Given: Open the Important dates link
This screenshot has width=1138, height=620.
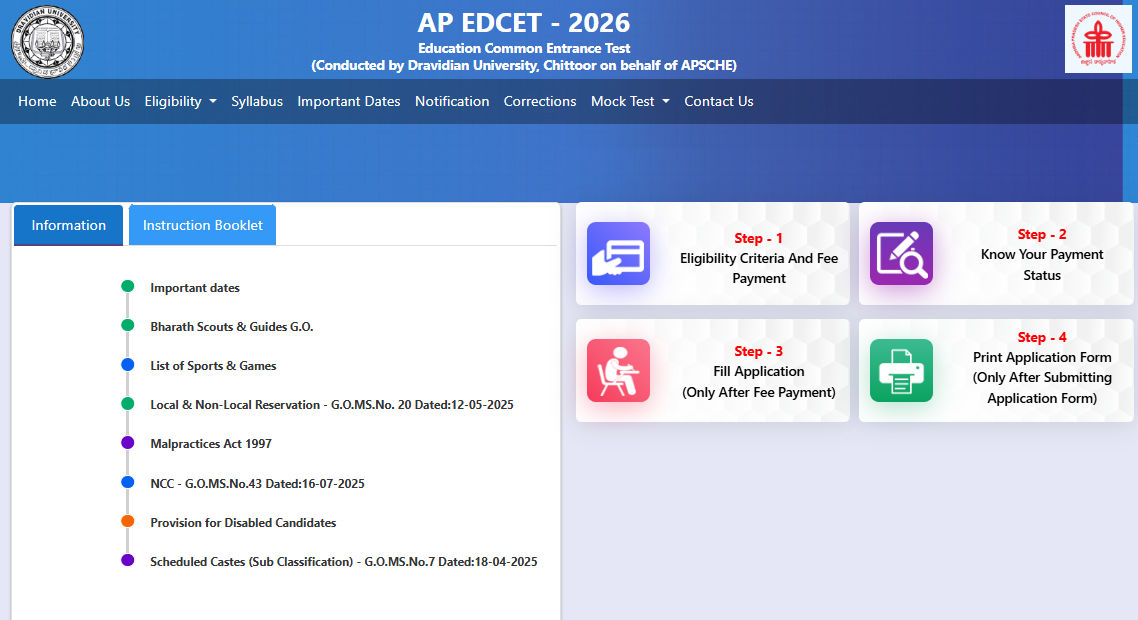Looking at the screenshot, I should pos(195,288).
